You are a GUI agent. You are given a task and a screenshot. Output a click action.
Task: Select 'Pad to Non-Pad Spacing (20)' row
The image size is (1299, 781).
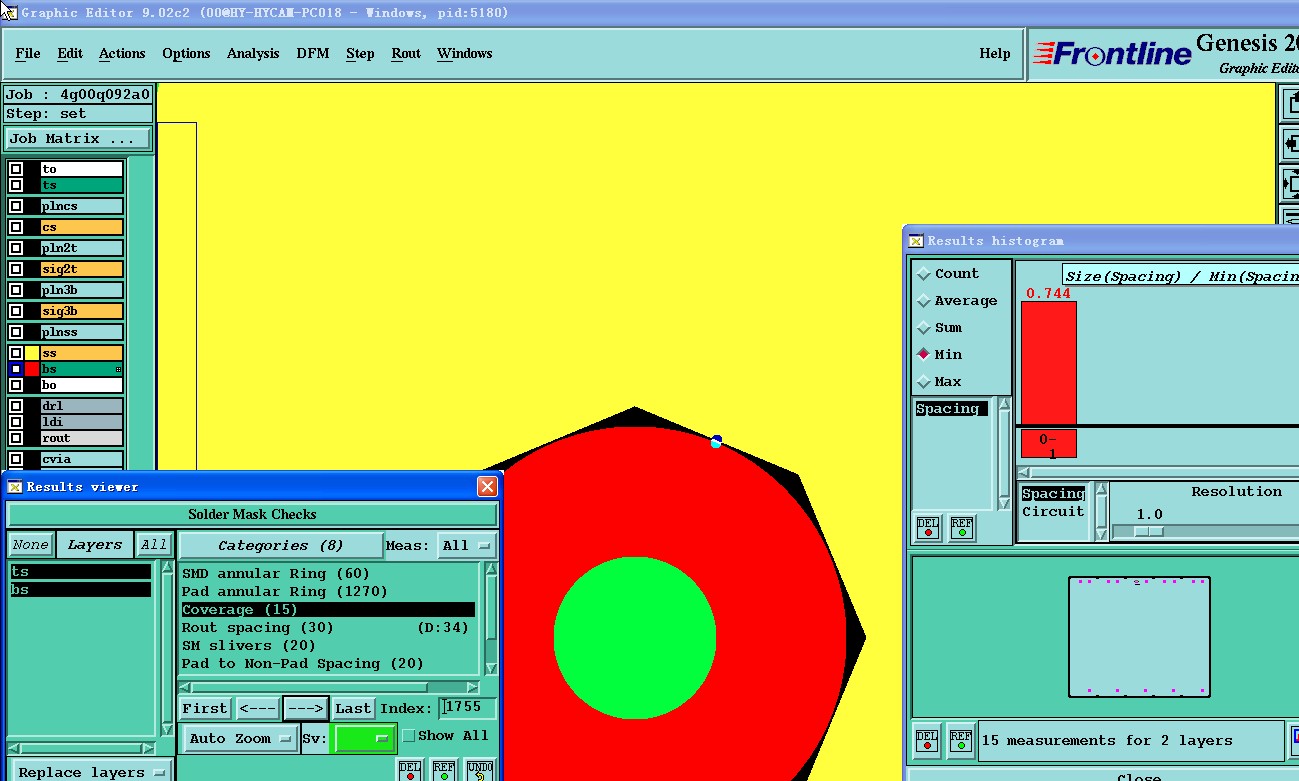click(x=328, y=664)
